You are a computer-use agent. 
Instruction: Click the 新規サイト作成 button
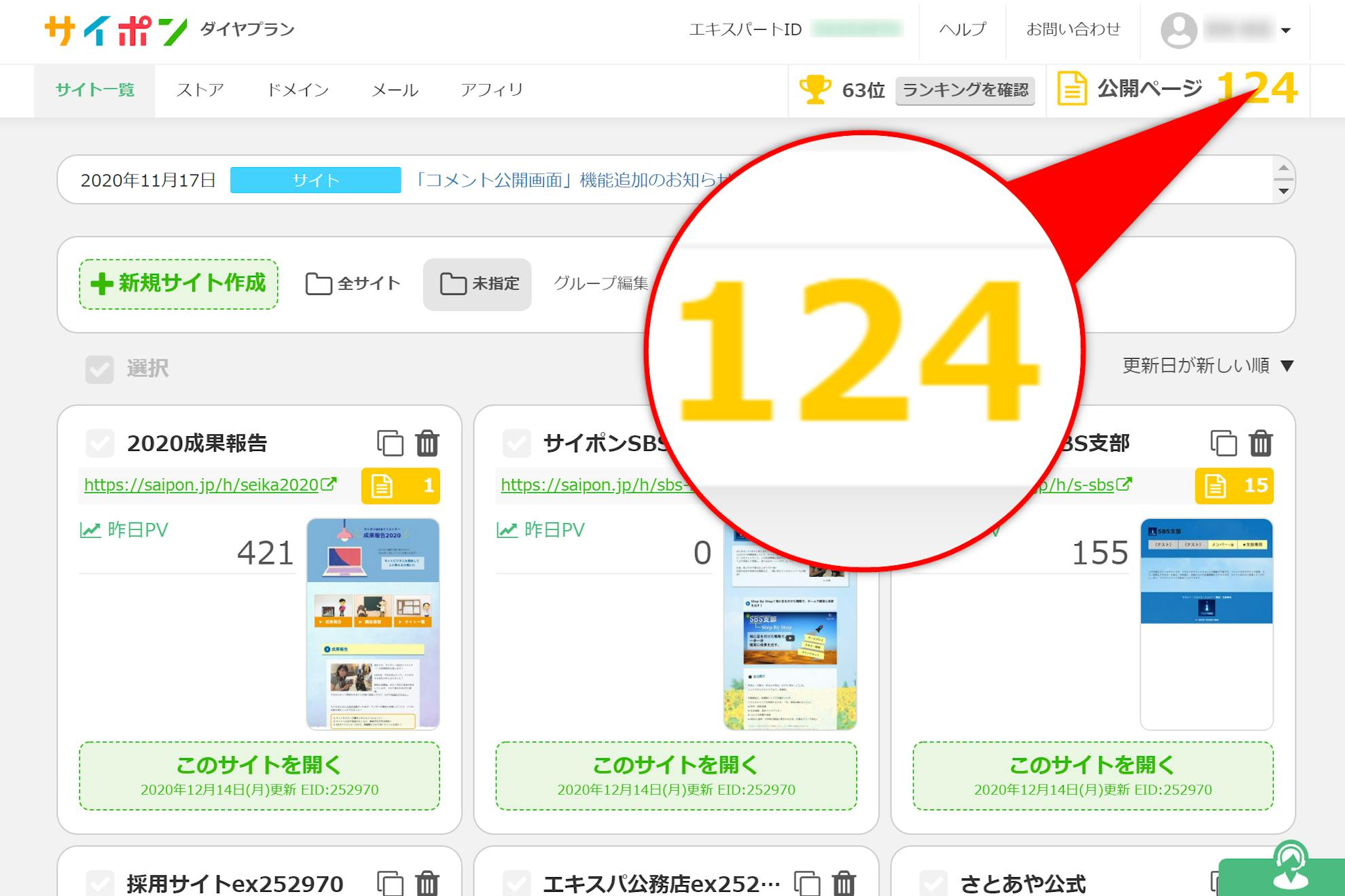point(179,284)
